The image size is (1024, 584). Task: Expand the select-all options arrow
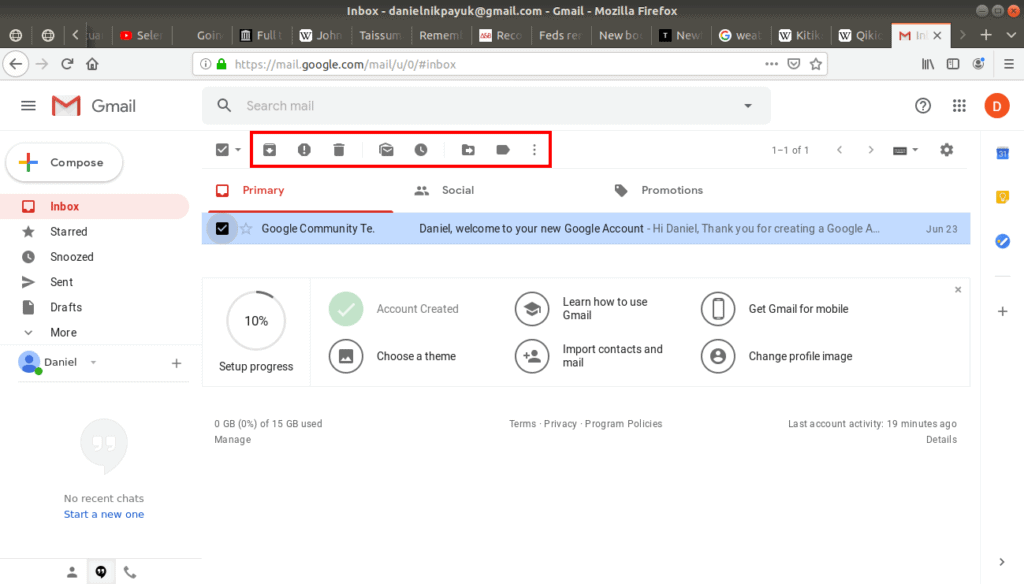pyautogui.click(x=238, y=150)
